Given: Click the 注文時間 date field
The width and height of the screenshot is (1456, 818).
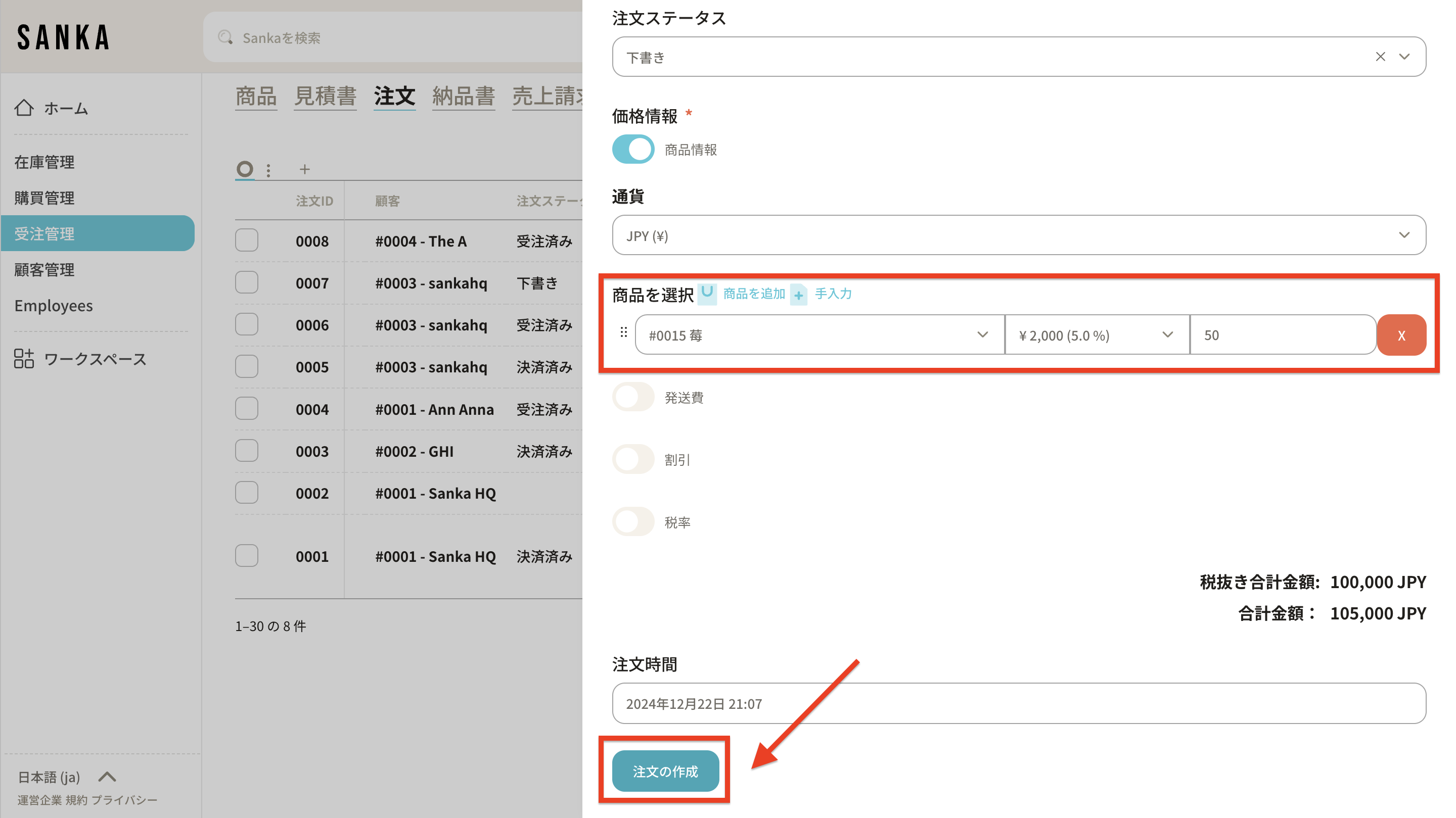Looking at the screenshot, I should (1018, 703).
